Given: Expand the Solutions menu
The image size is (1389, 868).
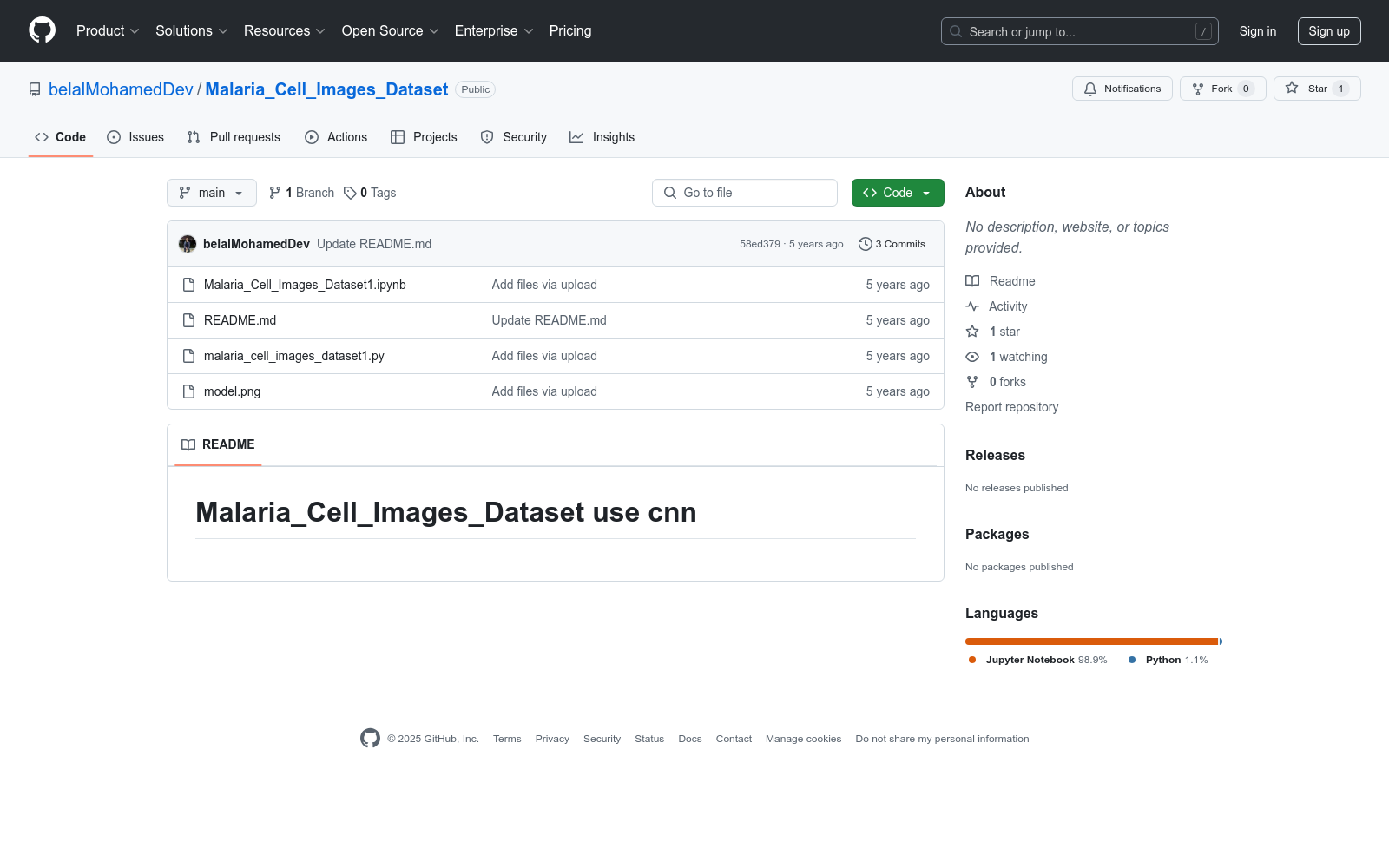Looking at the screenshot, I should 192,30.
